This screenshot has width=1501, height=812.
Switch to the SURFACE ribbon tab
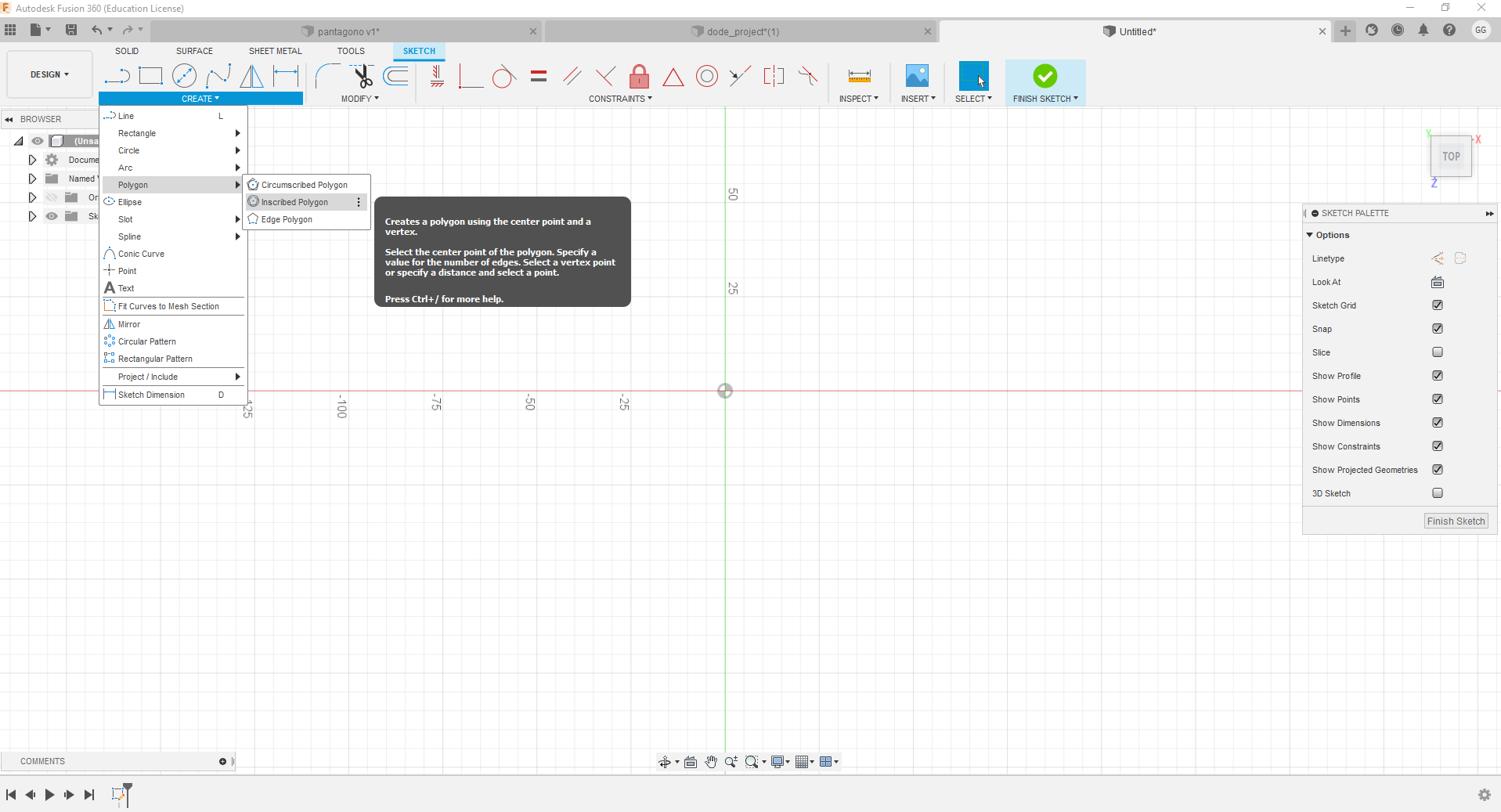click(x=194, y=51)
